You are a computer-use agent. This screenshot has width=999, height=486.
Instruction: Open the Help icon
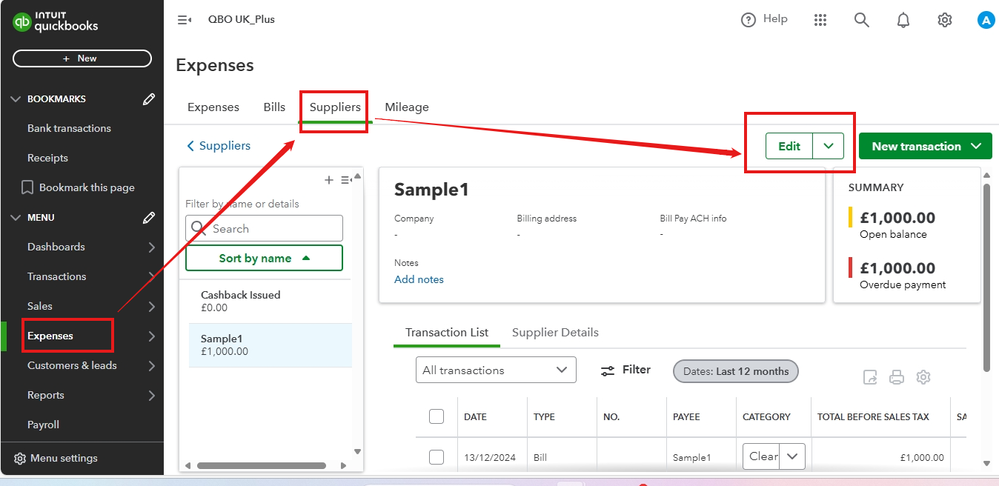[x=748, y=20]
